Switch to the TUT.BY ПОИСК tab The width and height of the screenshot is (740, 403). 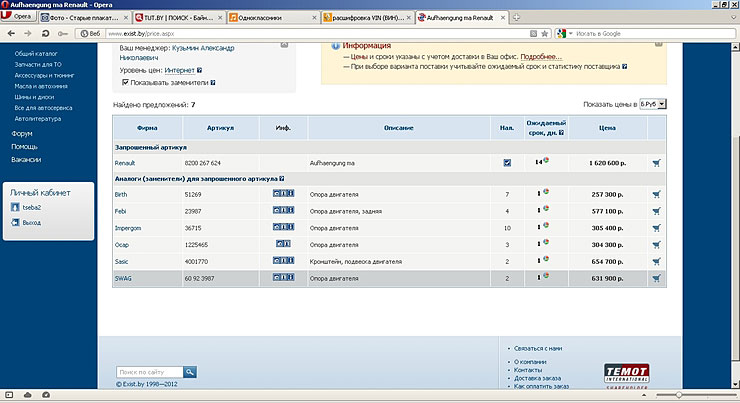click(178, 17)
